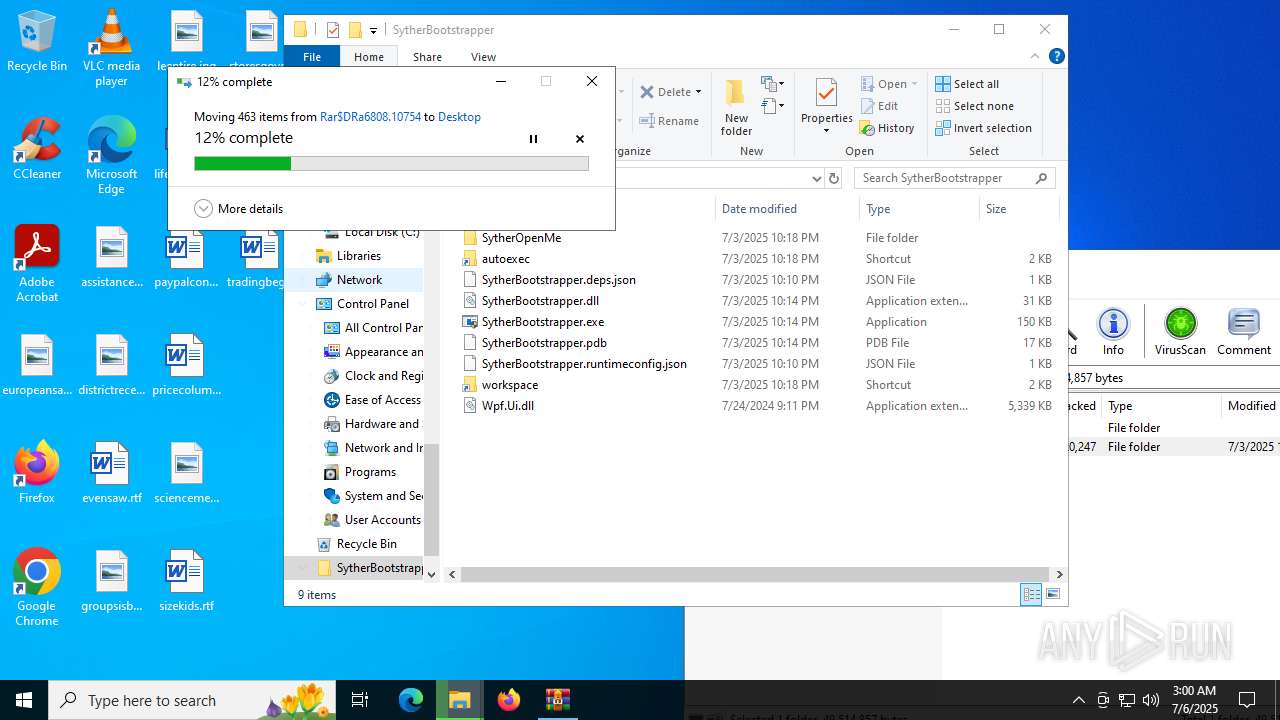Open Firefox from the taskbar
The width and height of the screenshot is (1280, 720).
pos(509,700)
